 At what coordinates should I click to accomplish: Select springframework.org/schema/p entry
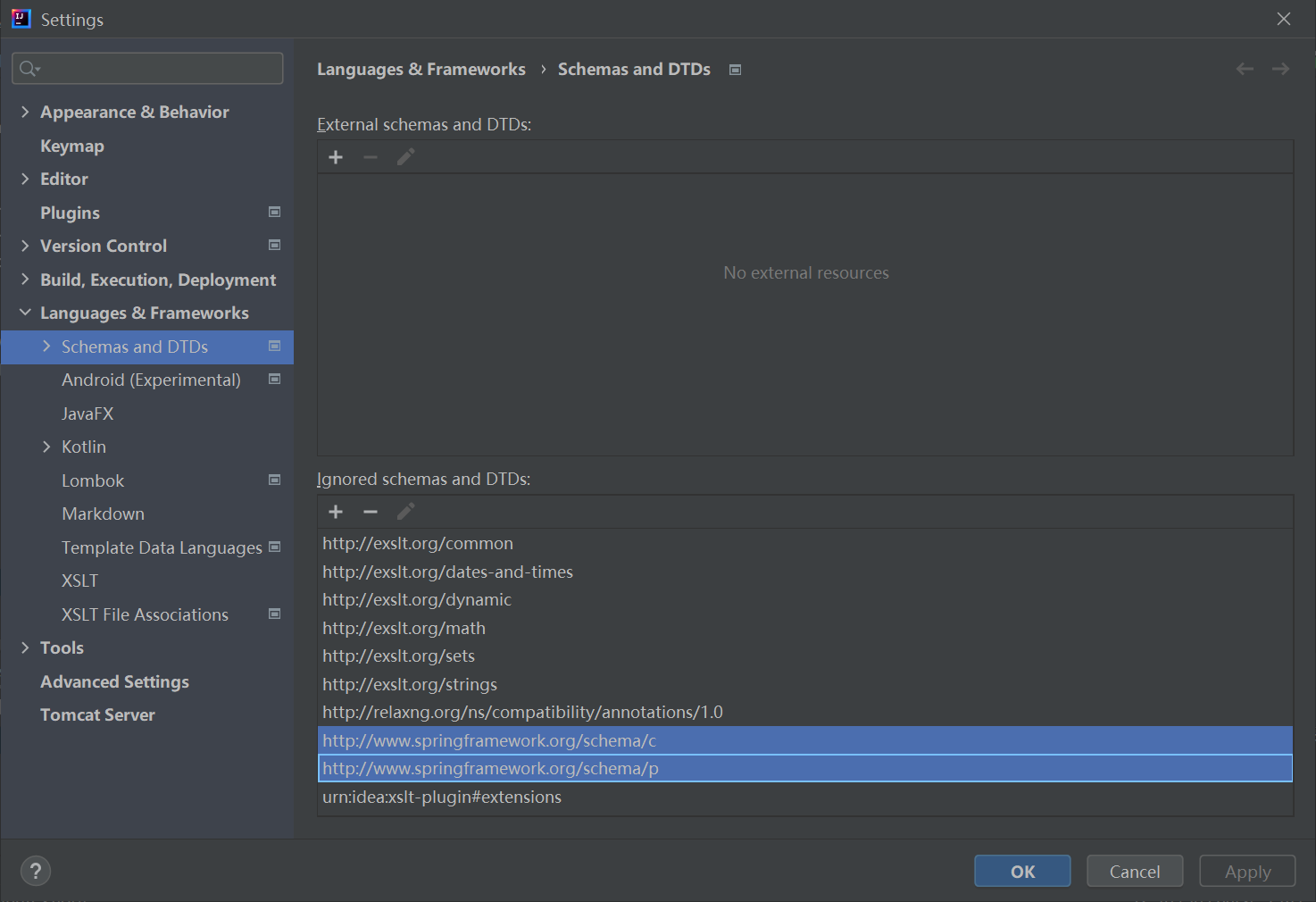pos(805,768)
